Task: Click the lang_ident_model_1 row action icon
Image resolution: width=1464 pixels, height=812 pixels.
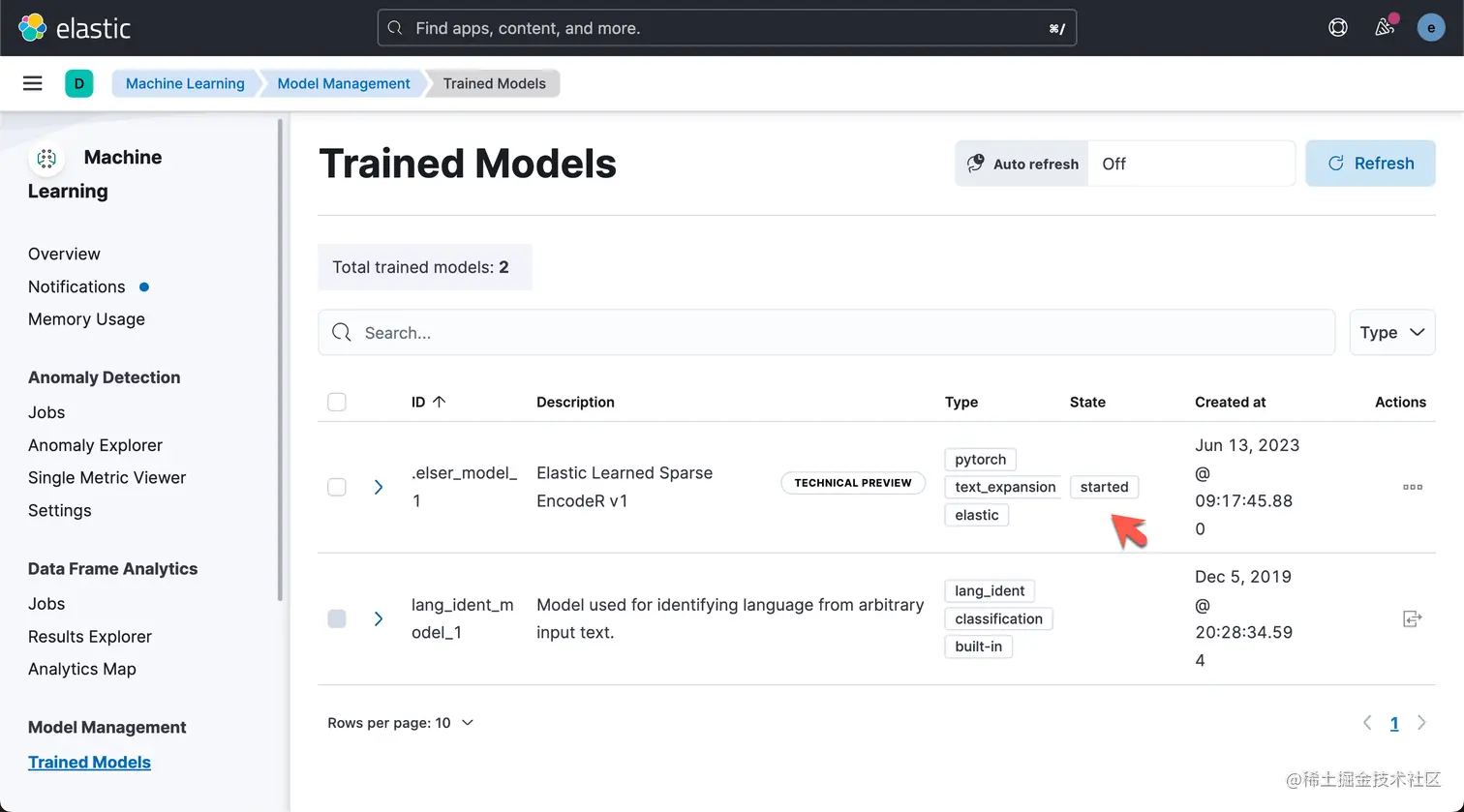Action: [1413, 618]
